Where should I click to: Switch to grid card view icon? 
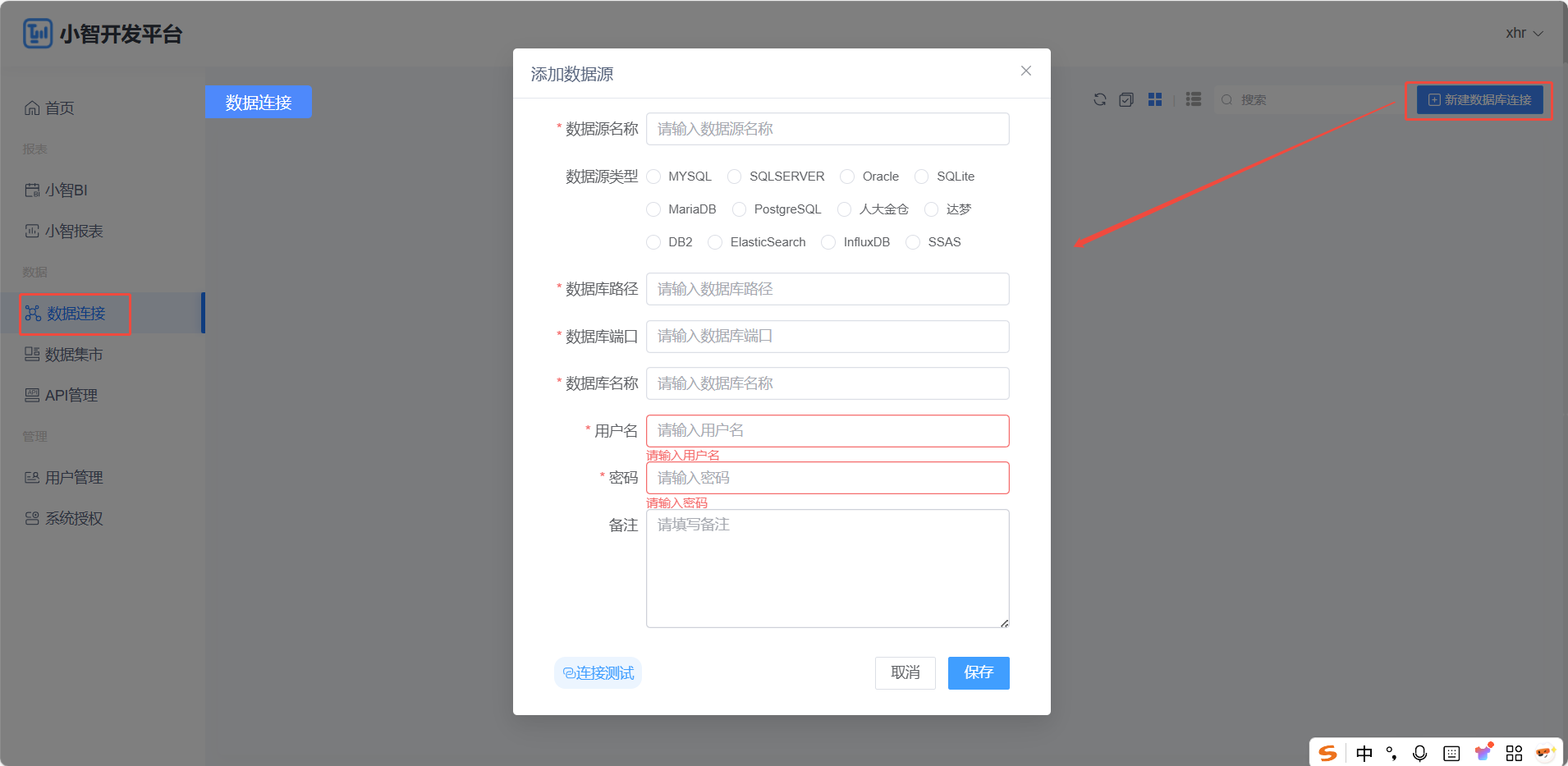click(x=1155, y=99)
